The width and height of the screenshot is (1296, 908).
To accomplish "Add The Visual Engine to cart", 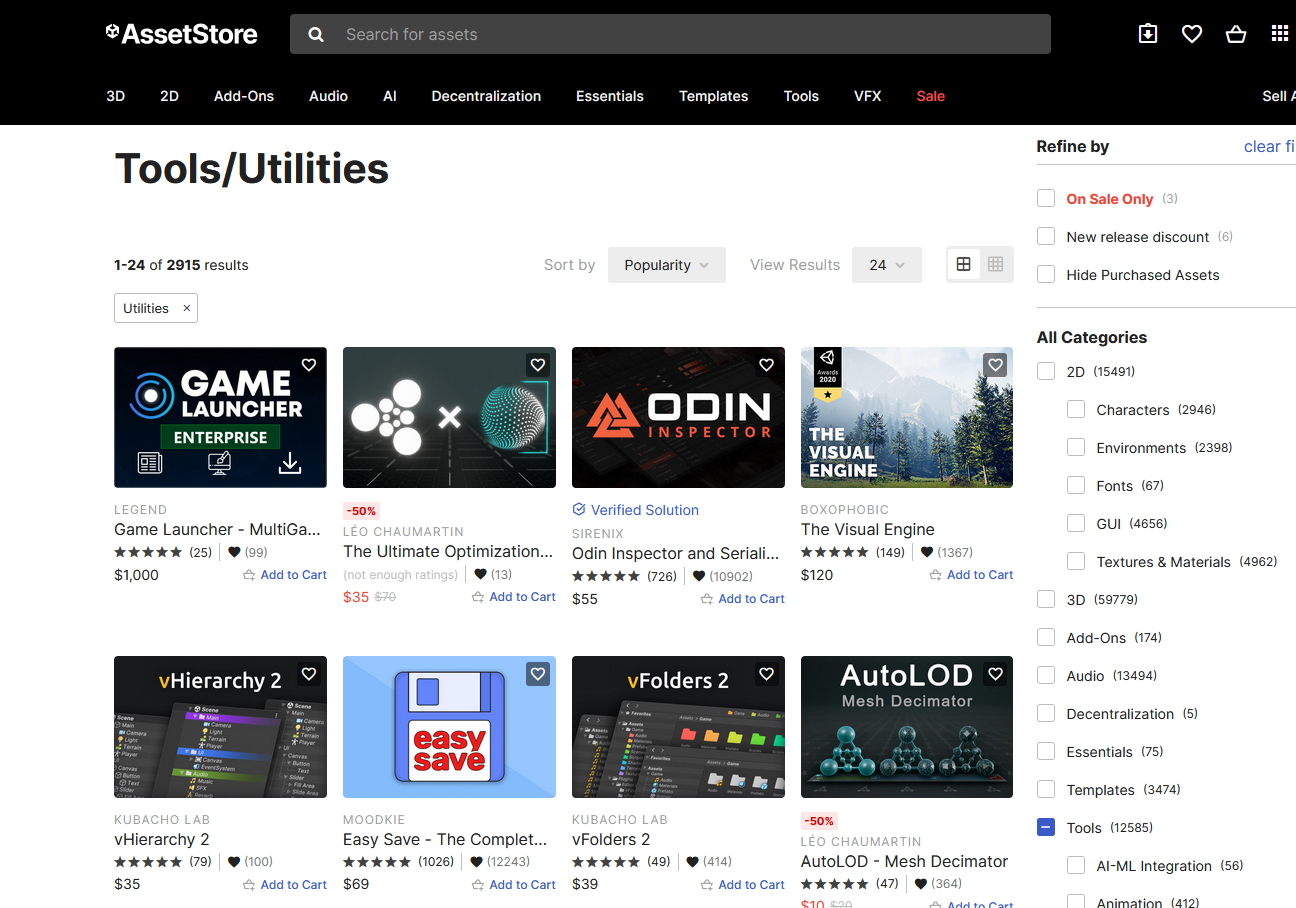I will coord(971,575).
